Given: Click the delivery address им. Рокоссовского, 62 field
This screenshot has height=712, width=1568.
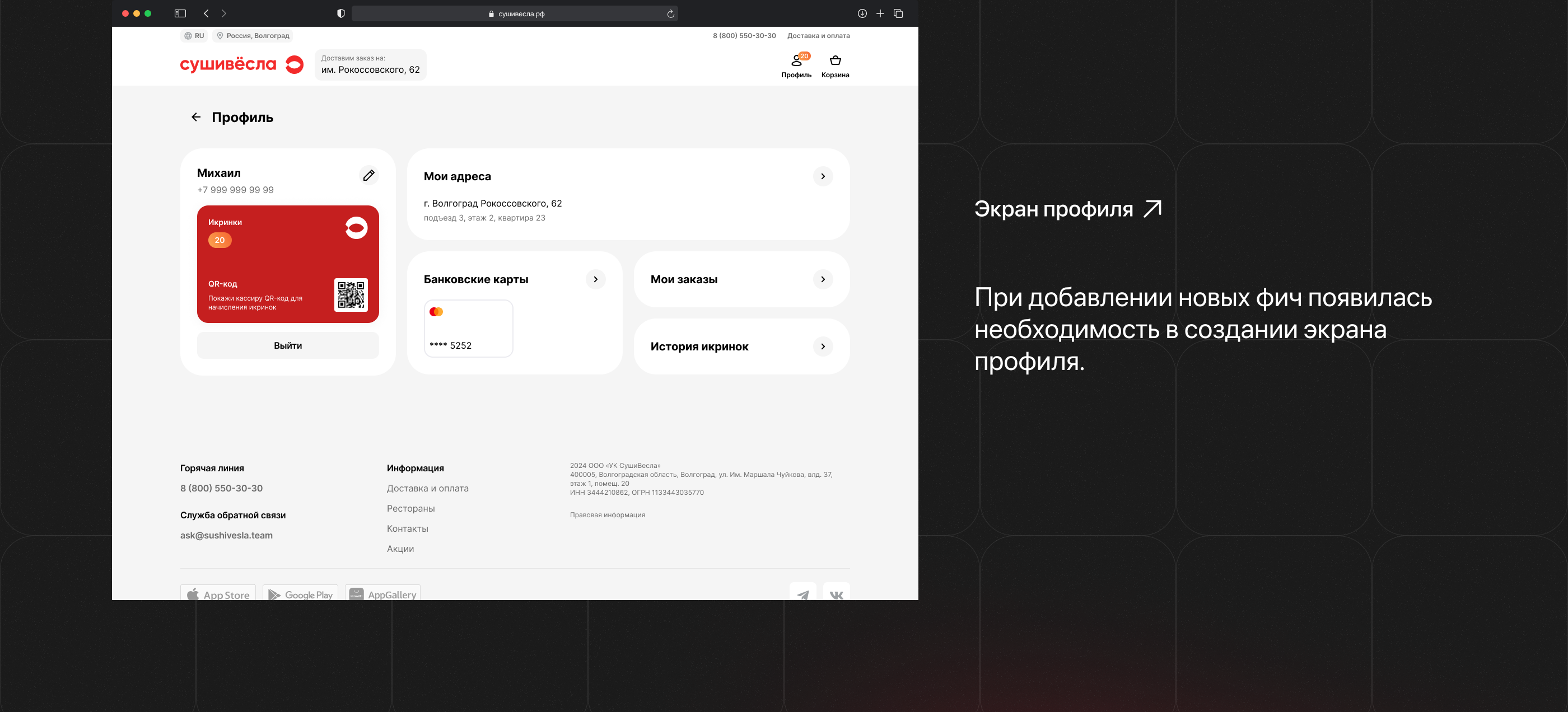Looking at the screenshot, I should (x=370, y=64).
